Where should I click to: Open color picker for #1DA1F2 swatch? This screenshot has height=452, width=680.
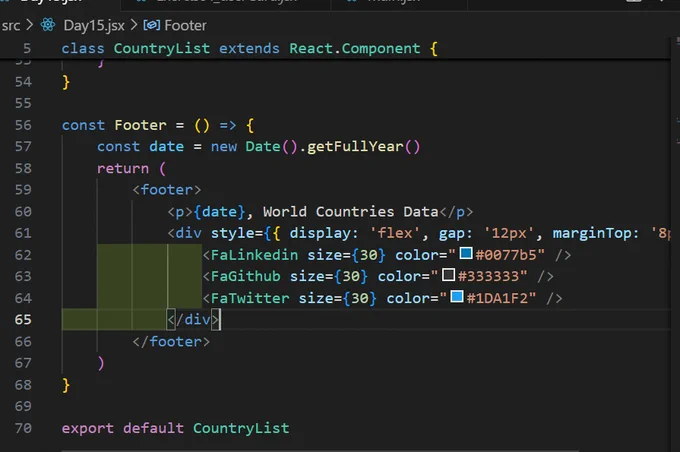[457, 297]
